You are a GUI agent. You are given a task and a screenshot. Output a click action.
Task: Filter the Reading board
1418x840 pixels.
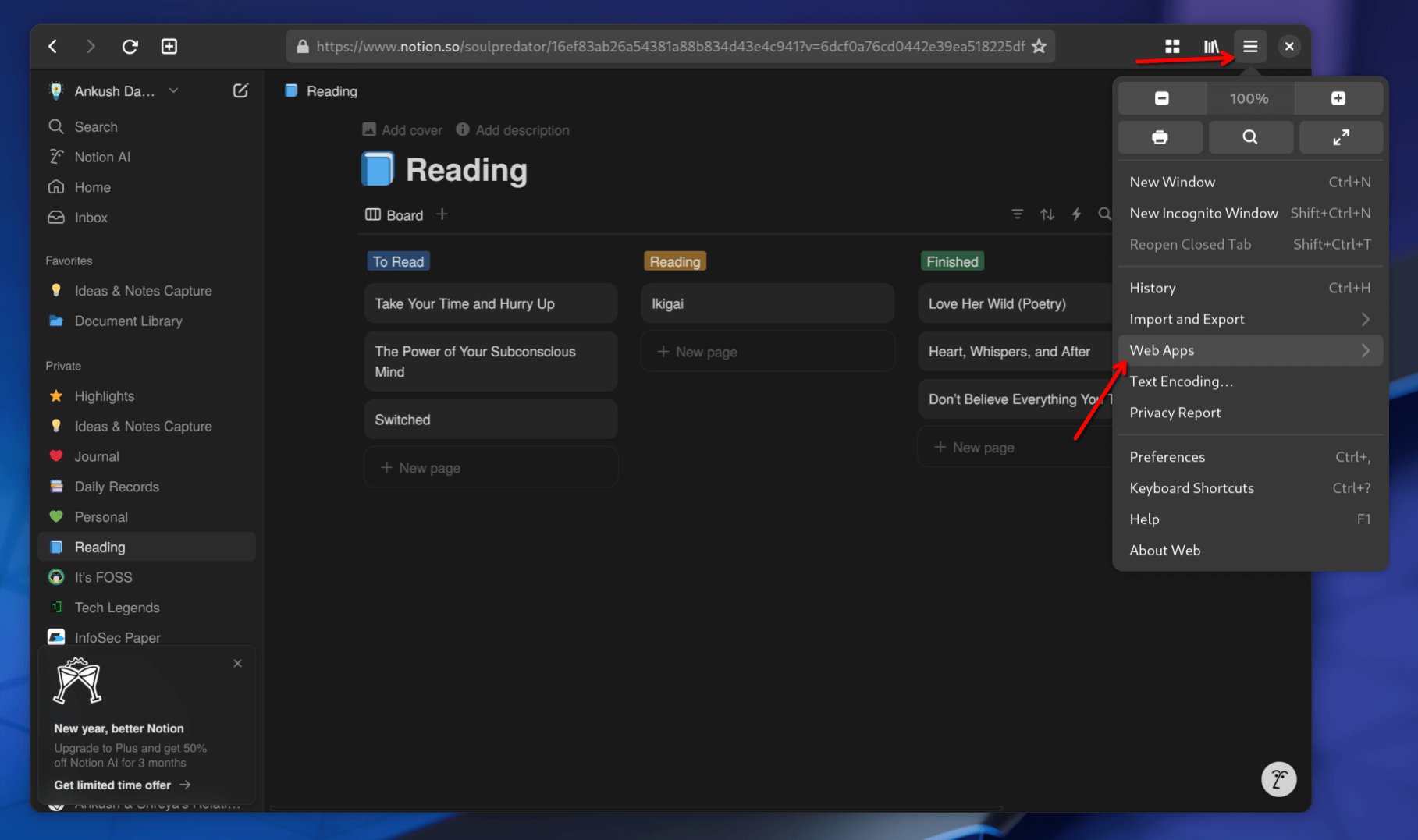[x=1017, y=214]
